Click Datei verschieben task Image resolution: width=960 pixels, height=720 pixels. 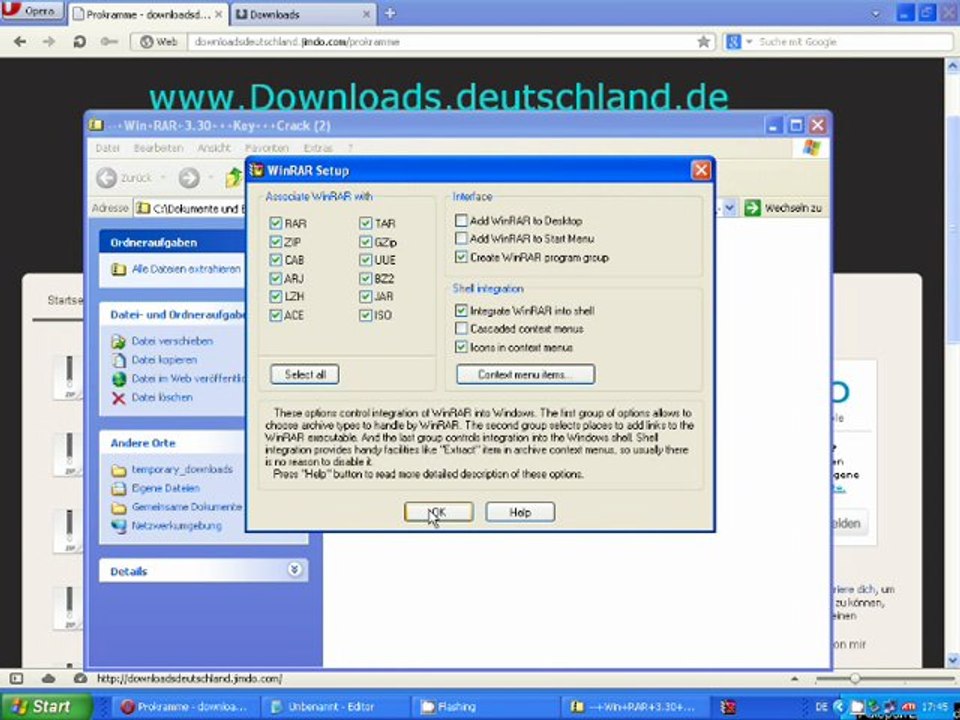(x=172, y=341)
